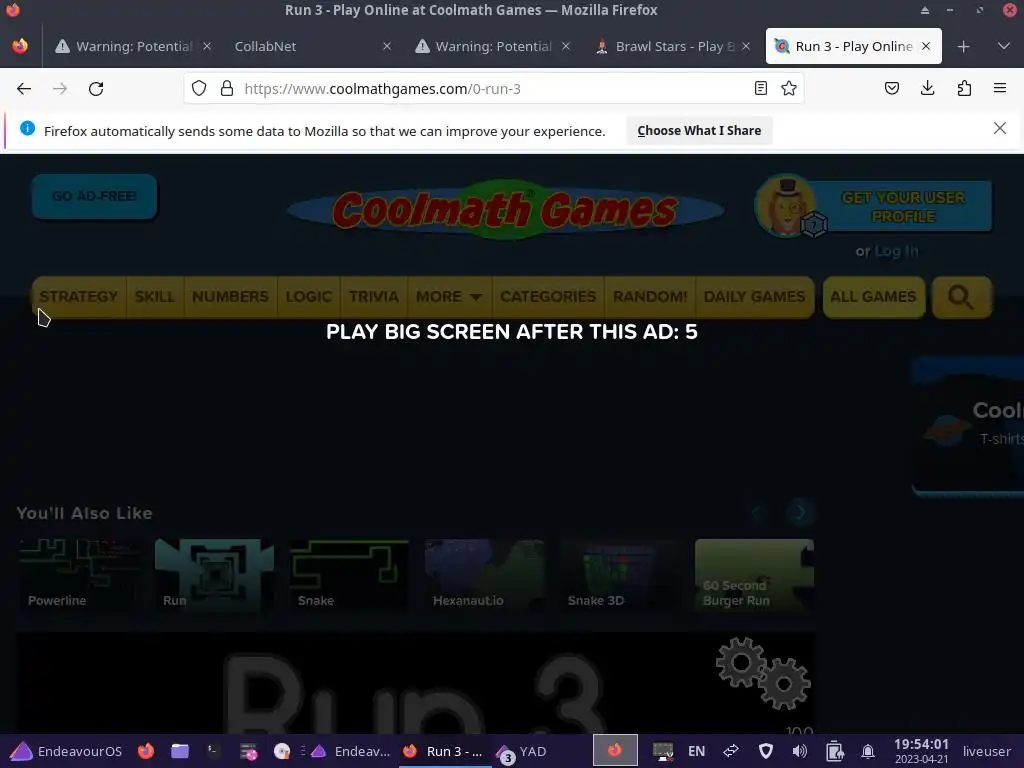Viewport: 1024px width, 768px height.
Task: Expand the MORE dropdown menu
Action: tap(449, 296)
